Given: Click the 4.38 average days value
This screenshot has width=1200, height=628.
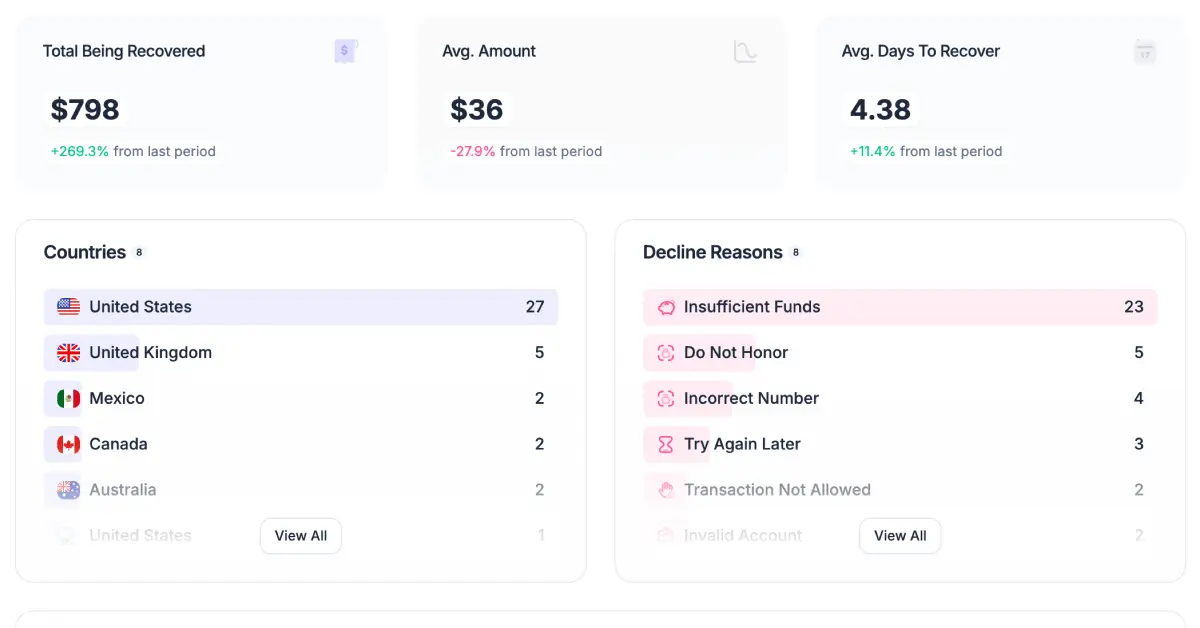Looking at the screenshot, I should coord(880,110).
